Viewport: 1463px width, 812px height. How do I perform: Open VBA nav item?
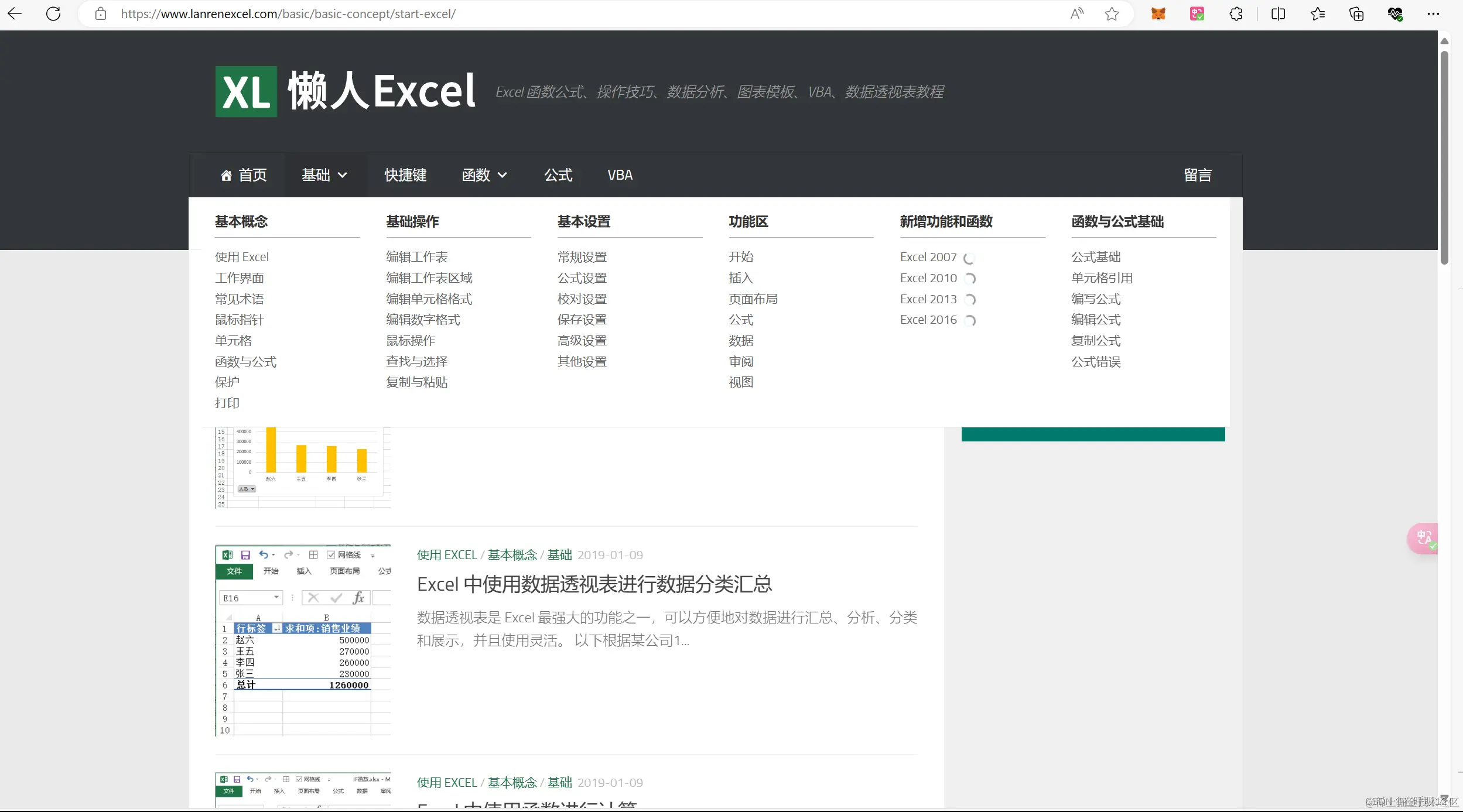(620, 175)
